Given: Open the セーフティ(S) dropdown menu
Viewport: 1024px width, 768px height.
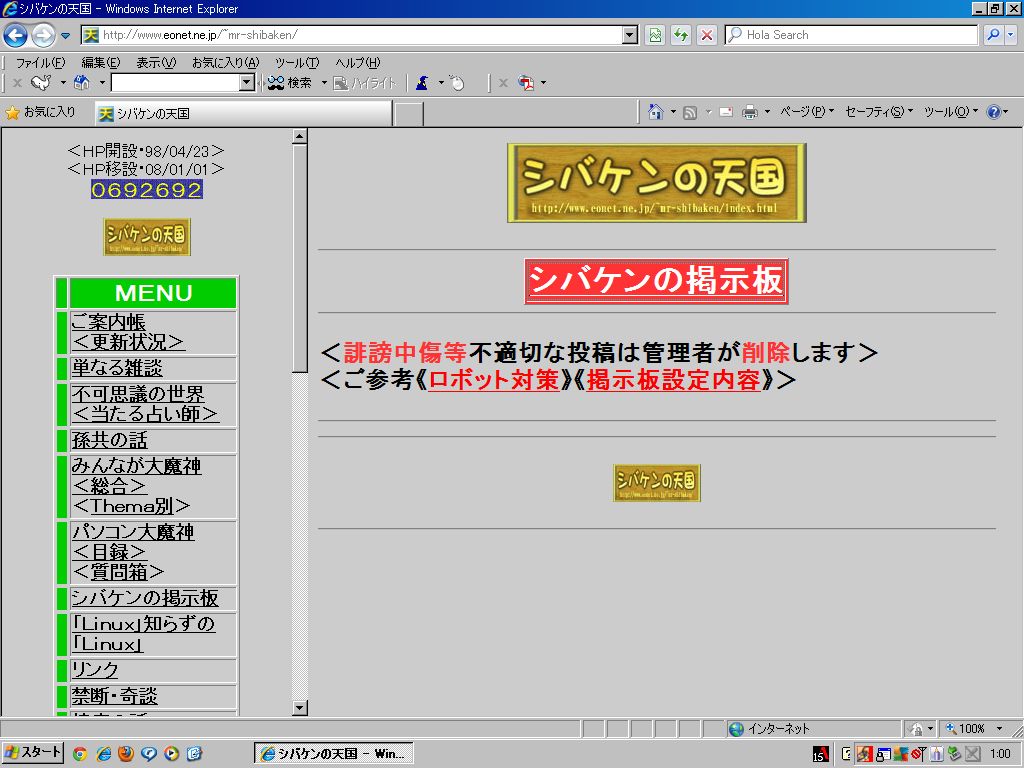Looking at the screenshot, I should pos(879,112).
